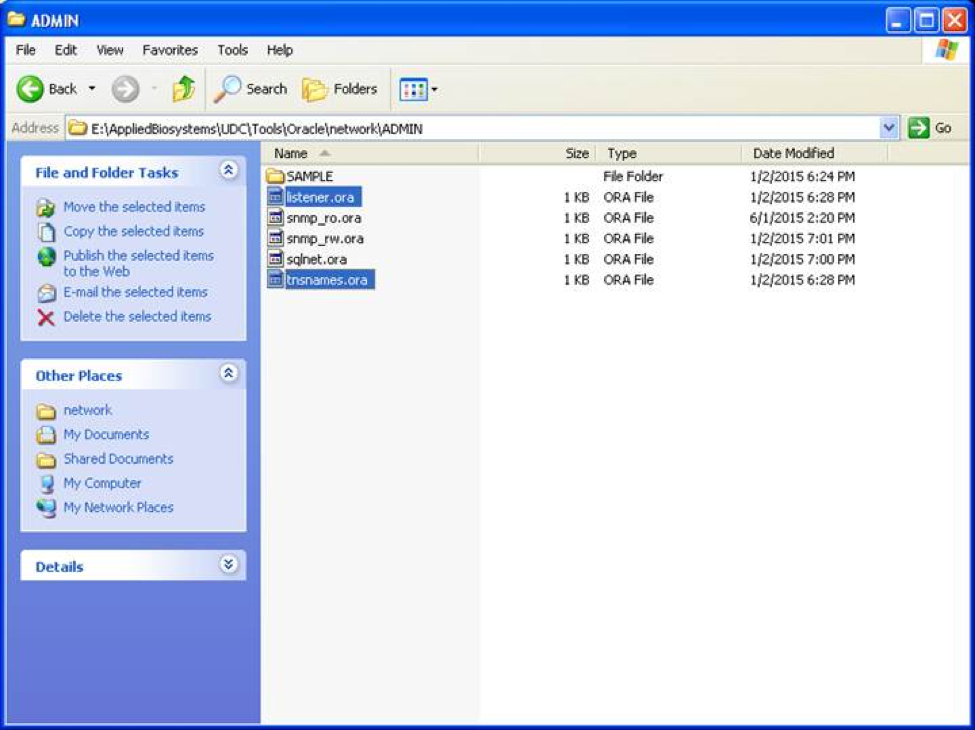Open the SAMPLE folder icon
Viewport: 975px width, 730px height.
click(276, 176)
